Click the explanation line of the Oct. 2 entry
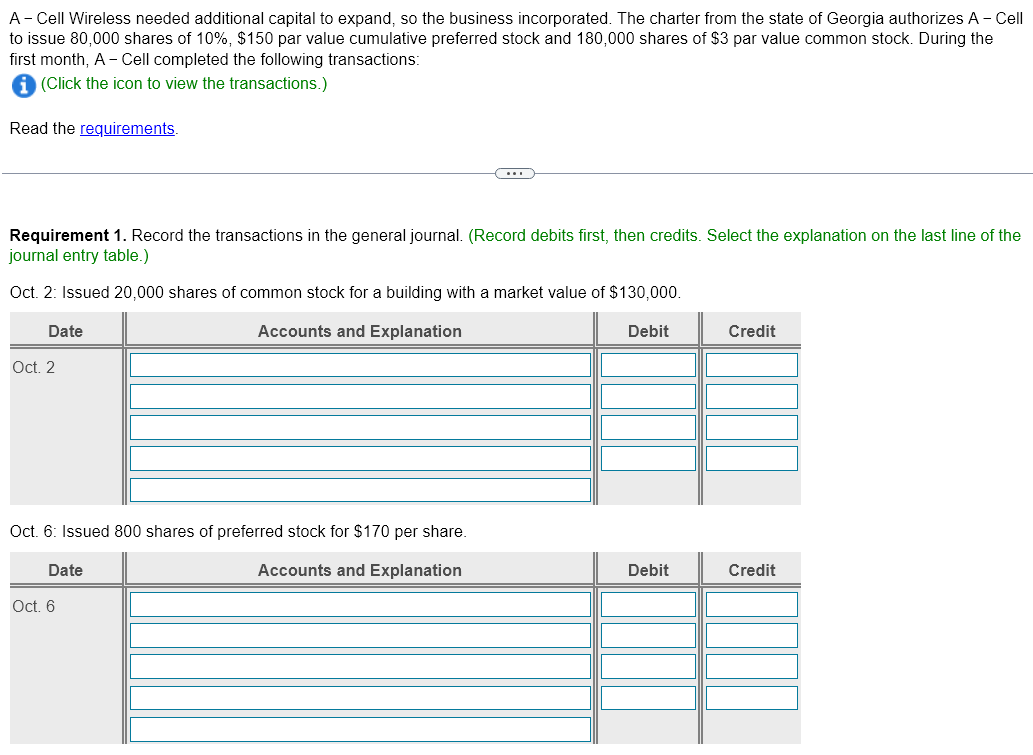Image resolution: width=1033 pixels, height=755 pixels. [360, 489]
